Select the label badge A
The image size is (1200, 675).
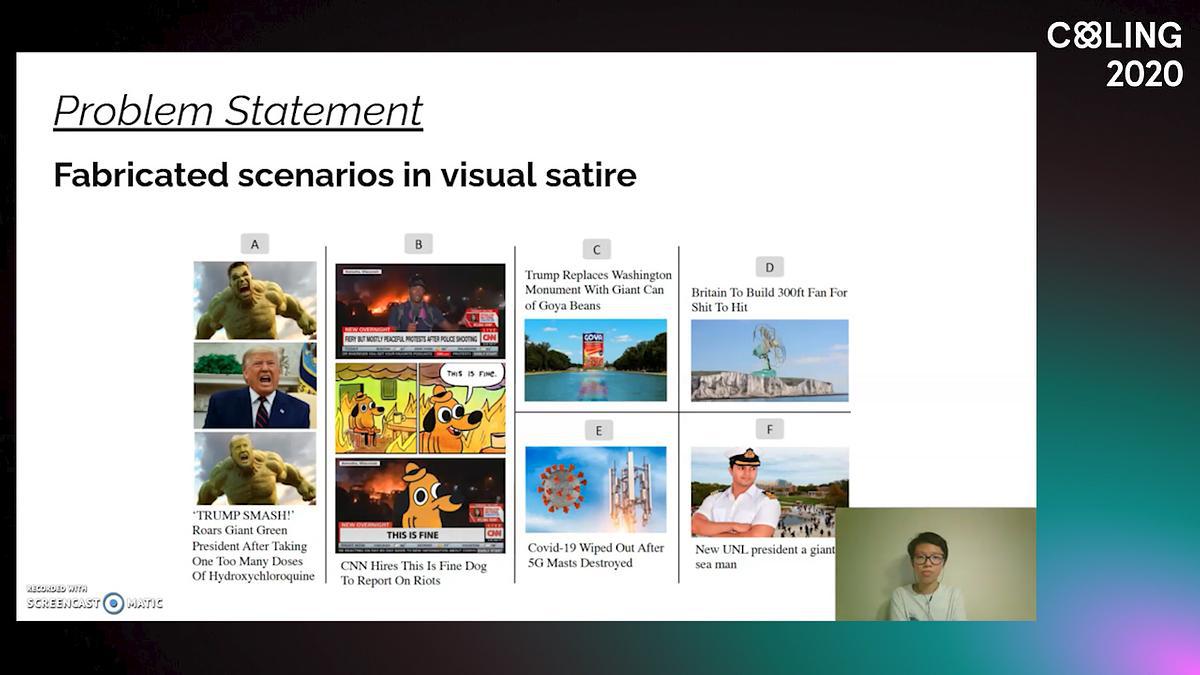tap(255, 244)
